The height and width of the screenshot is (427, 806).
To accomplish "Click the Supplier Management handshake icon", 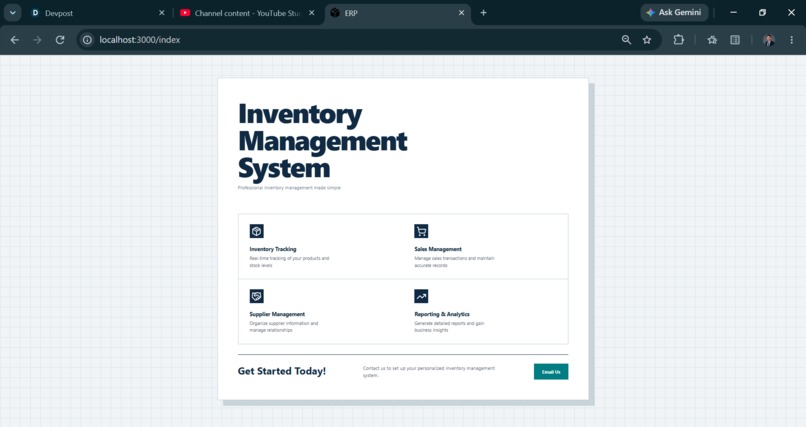I will pyautogui.click(x=257, y=296).
